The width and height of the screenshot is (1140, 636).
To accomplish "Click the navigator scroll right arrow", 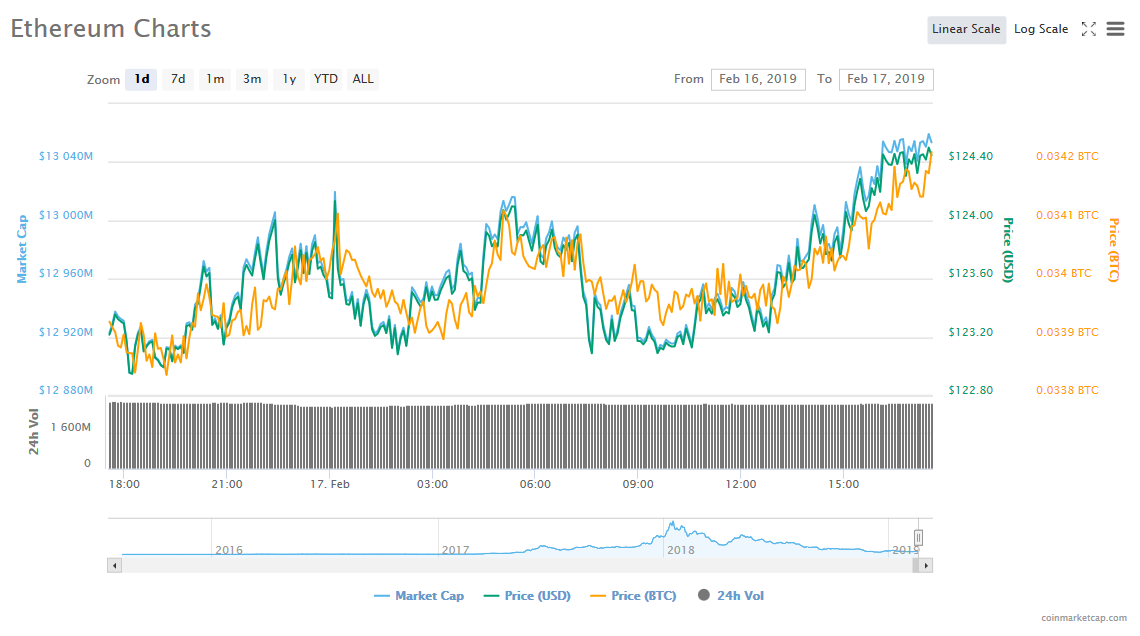I will coord(926,565).
